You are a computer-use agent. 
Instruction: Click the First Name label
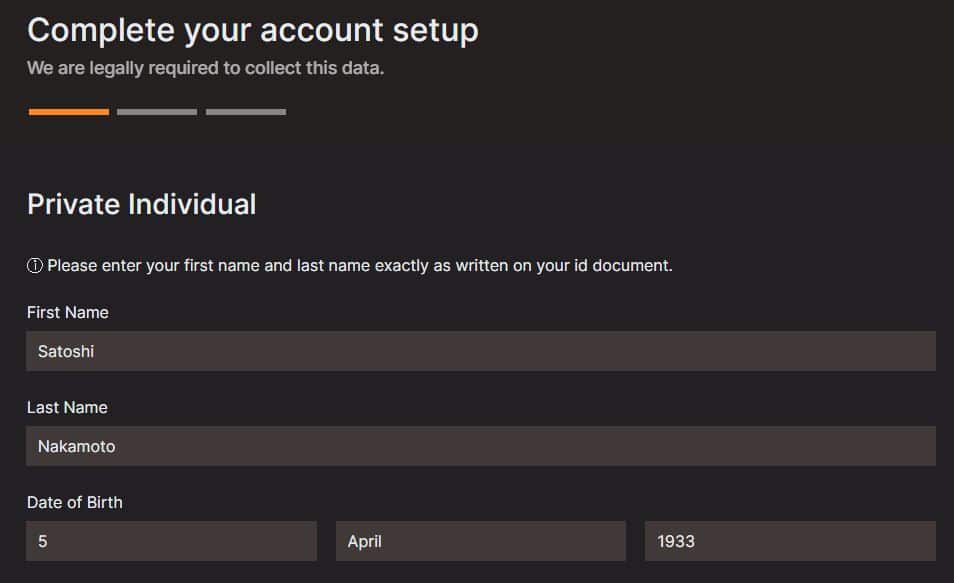(x=68, y=312)
